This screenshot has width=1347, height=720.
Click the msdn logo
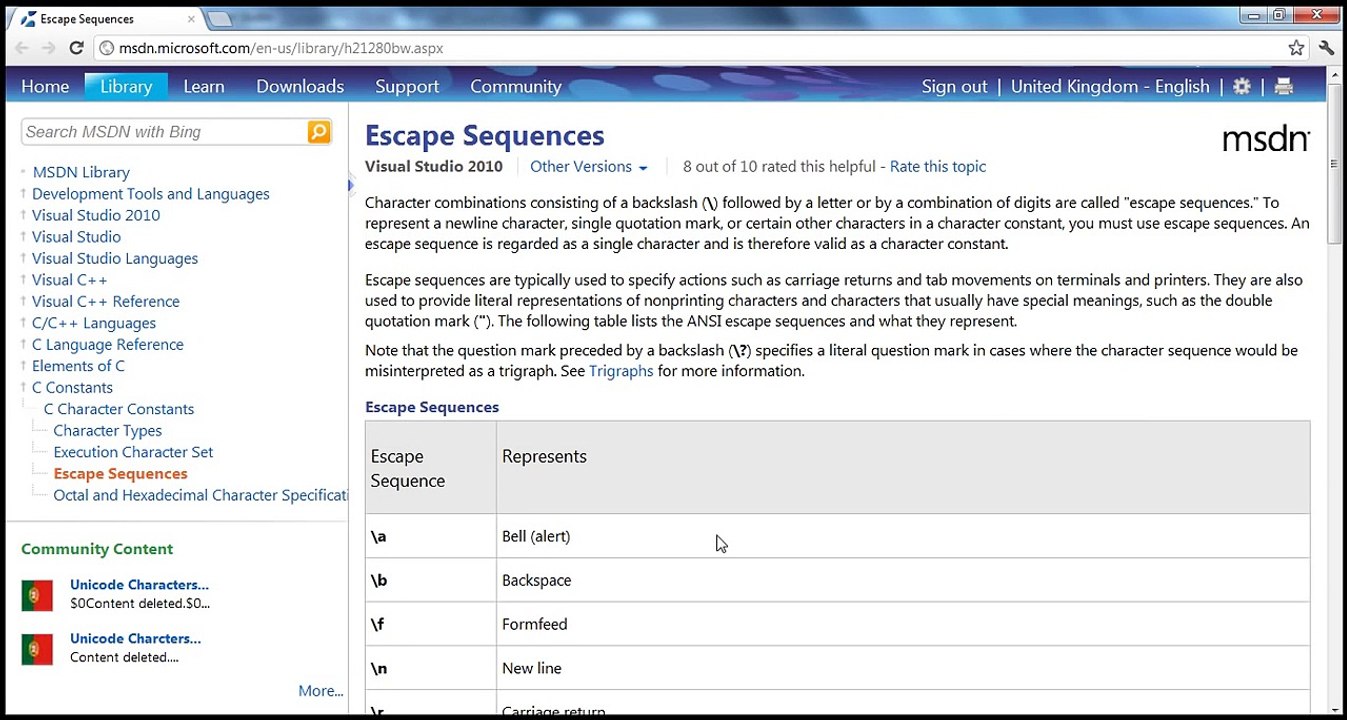[x=1266, y=139]
